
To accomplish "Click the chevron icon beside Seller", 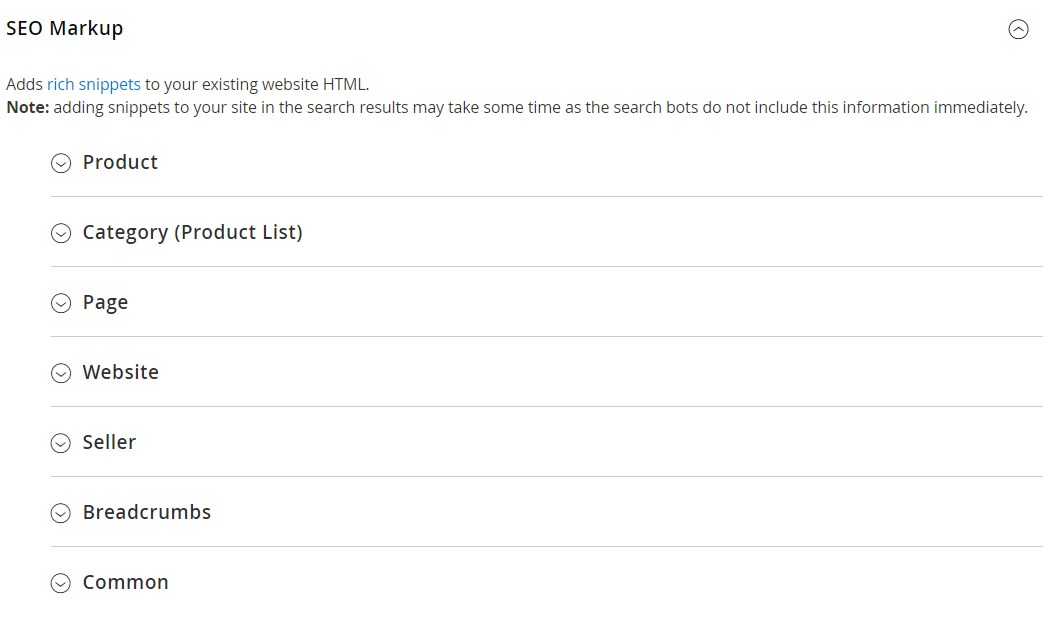I will click(x=61, y=443).
